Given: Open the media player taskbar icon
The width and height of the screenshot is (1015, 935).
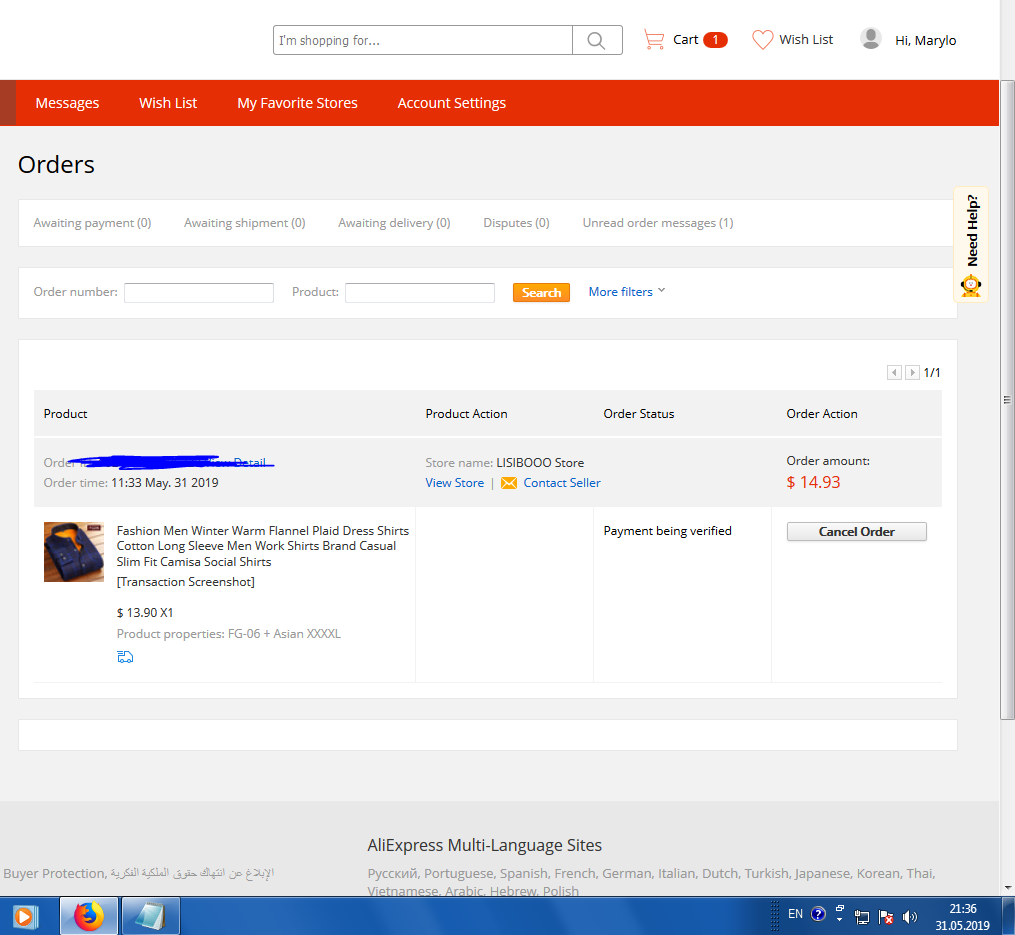Looking at the screenshot, I should pyautogui.click(x=24, y=916).
